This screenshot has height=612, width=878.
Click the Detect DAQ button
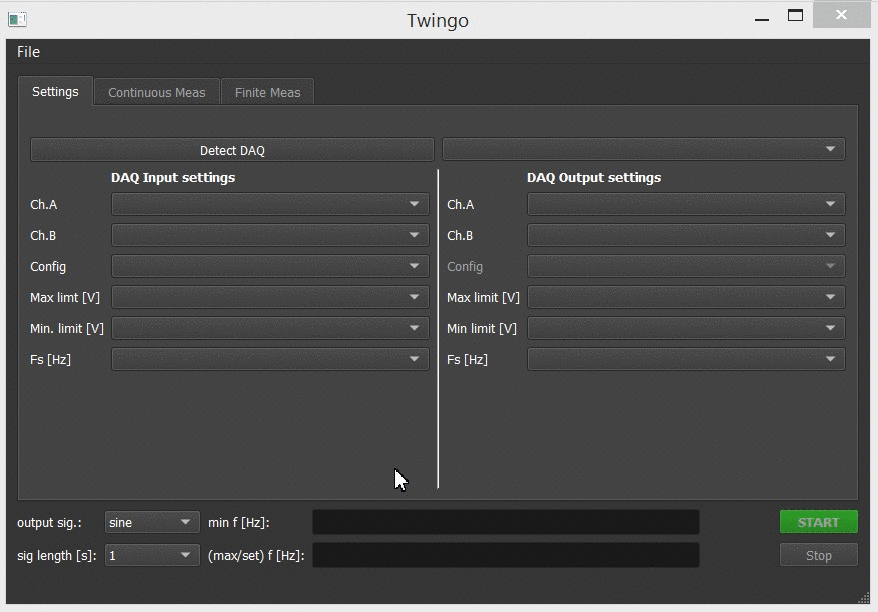[x=232, y=150]
